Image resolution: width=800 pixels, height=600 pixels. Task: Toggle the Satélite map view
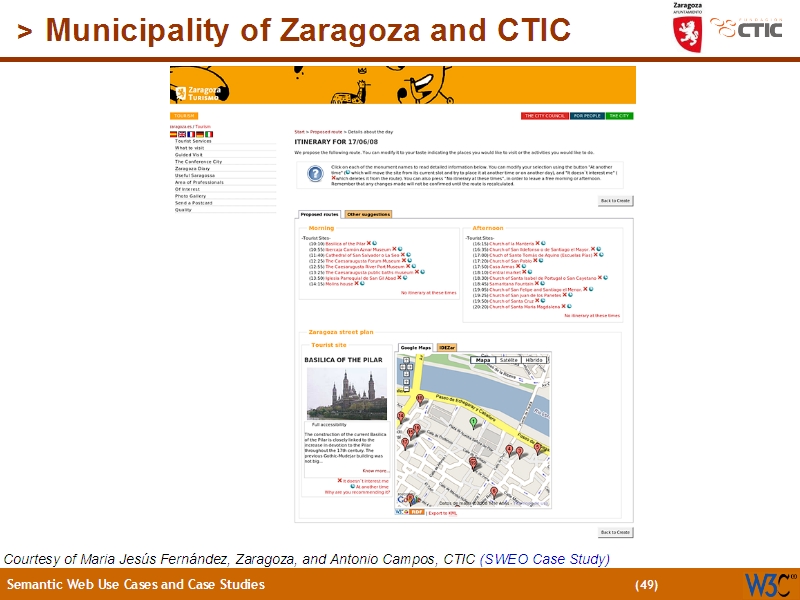coord(508,360)
